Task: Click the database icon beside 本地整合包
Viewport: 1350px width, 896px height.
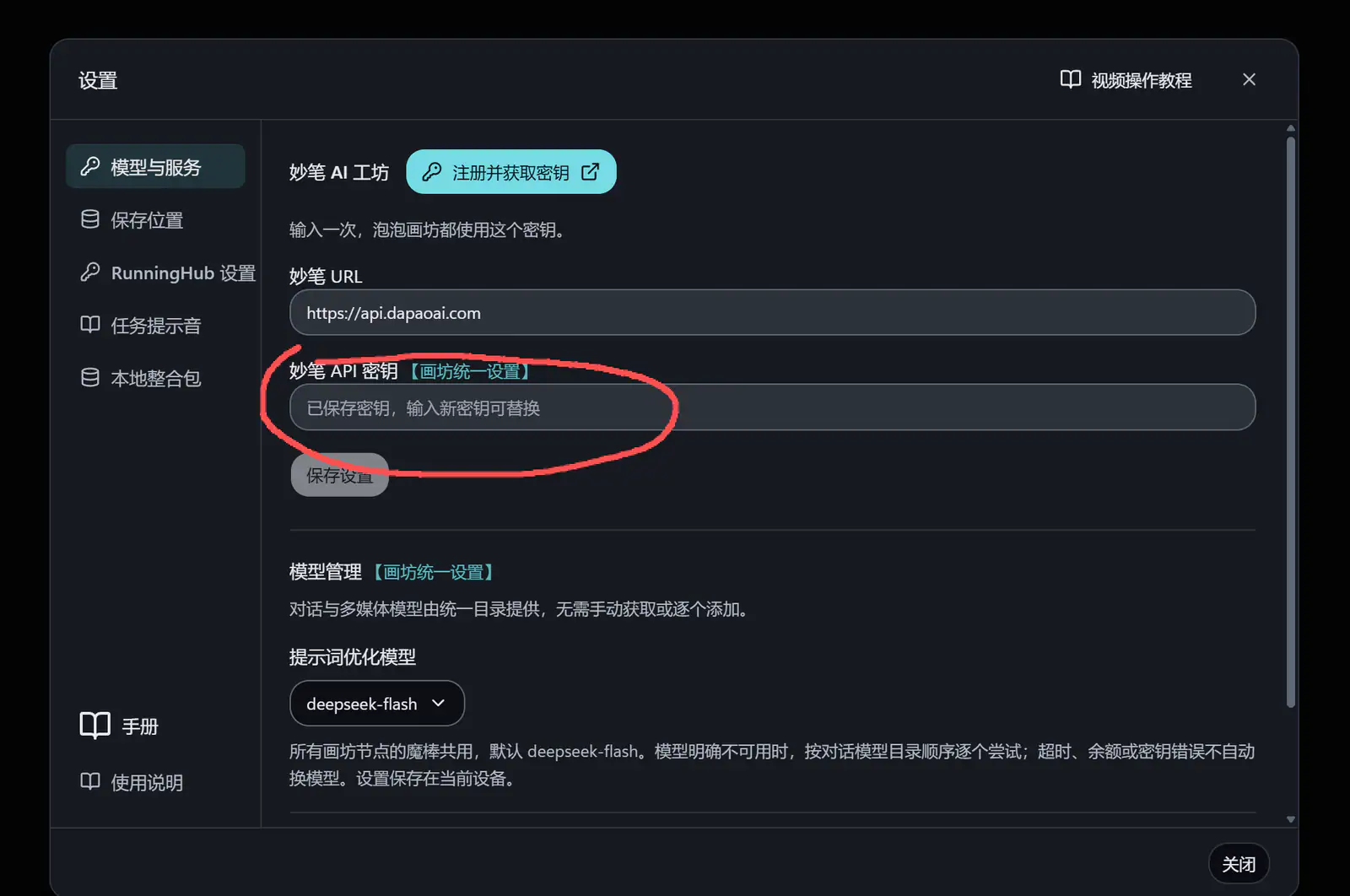Action: (90, 377)
